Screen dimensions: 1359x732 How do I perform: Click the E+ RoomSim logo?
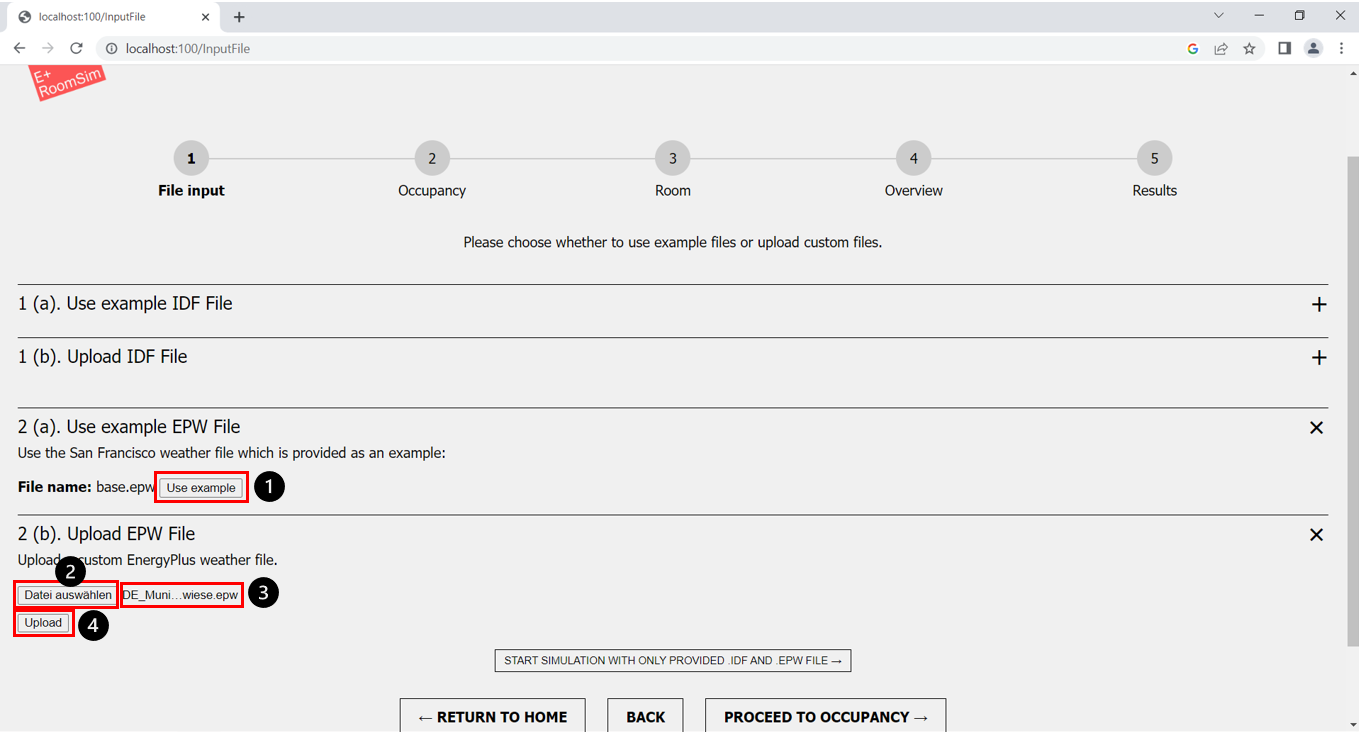coord(66,82)
